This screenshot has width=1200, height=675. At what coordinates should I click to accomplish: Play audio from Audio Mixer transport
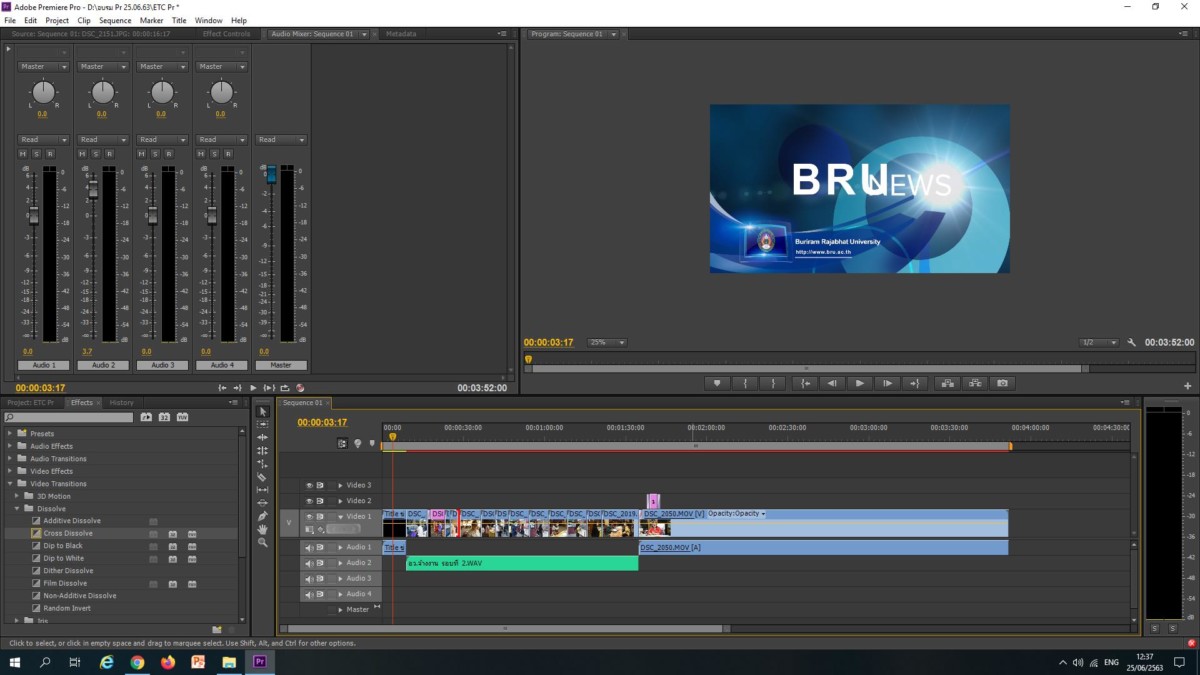click(253, 388)
